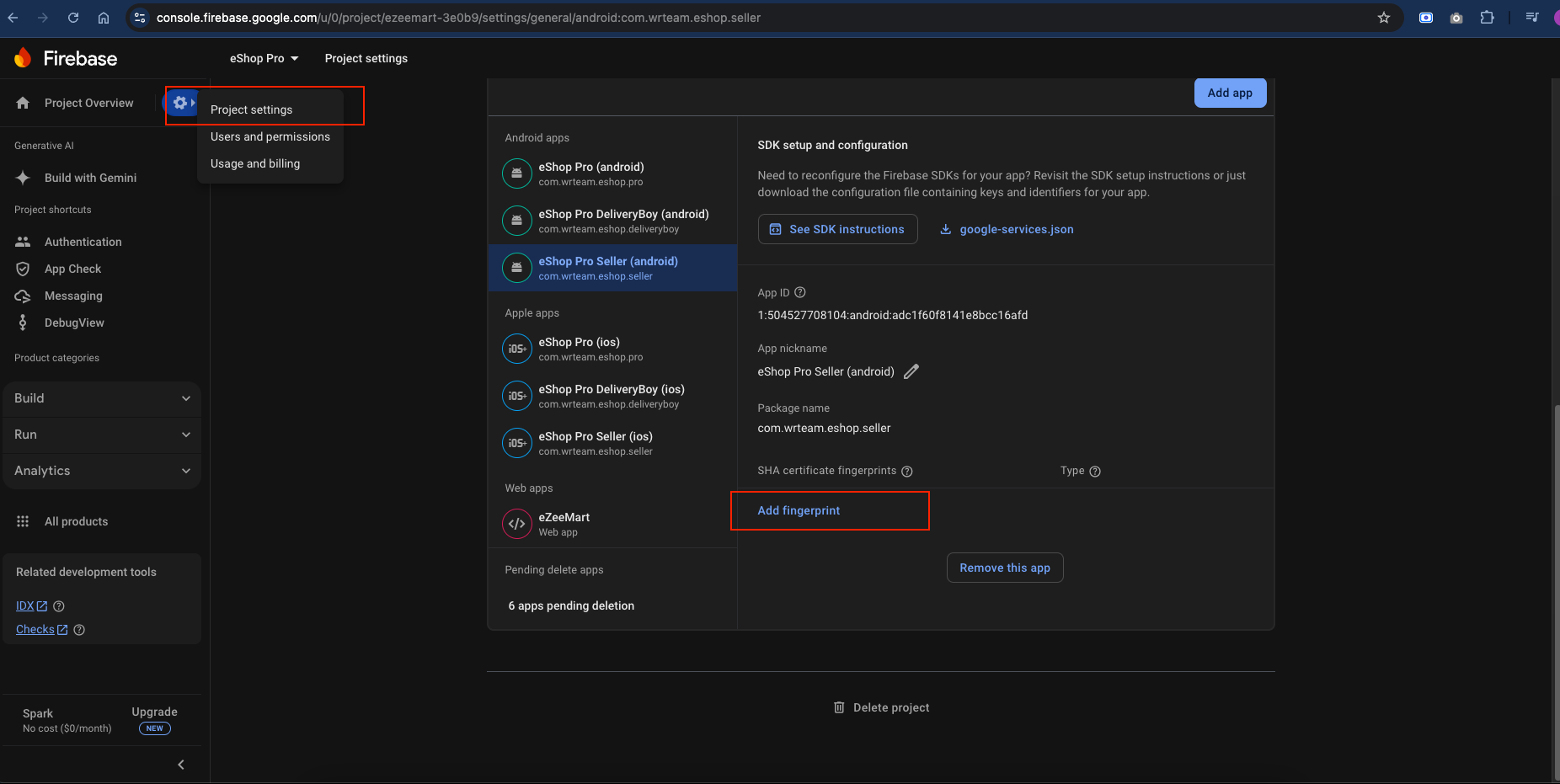The height and width of the screenshot is (784, 1560).
Task: Click the App ID value text
Action: [x=892, y=315]
